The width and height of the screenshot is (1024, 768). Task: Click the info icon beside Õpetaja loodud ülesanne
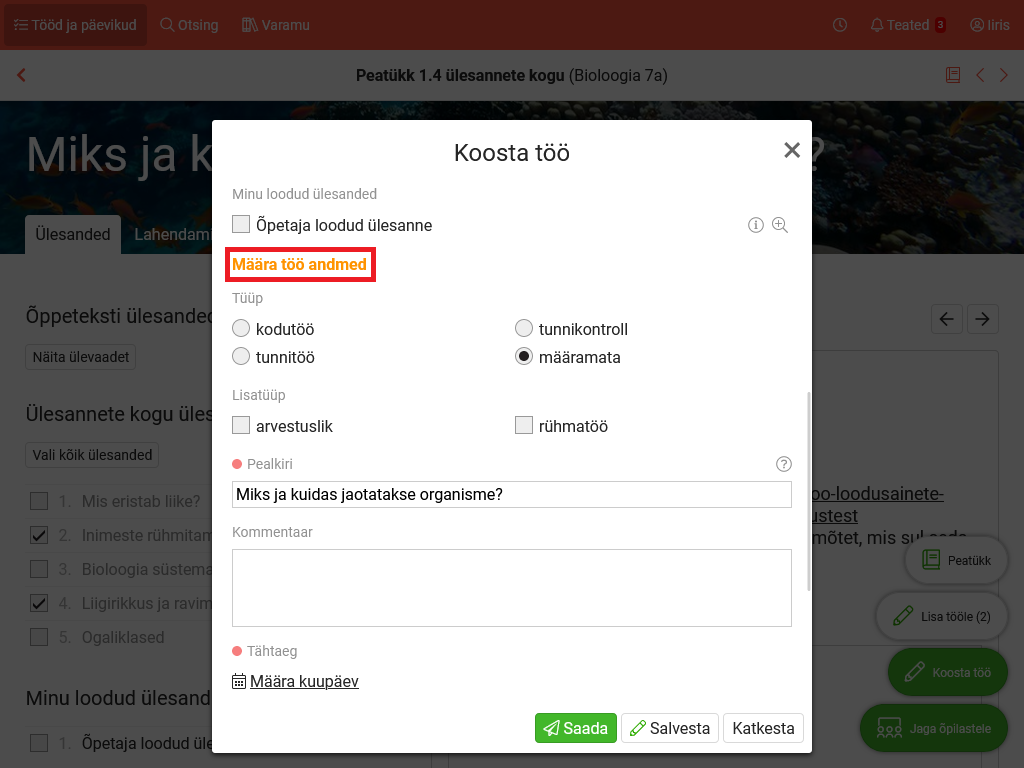coord(756,225)
